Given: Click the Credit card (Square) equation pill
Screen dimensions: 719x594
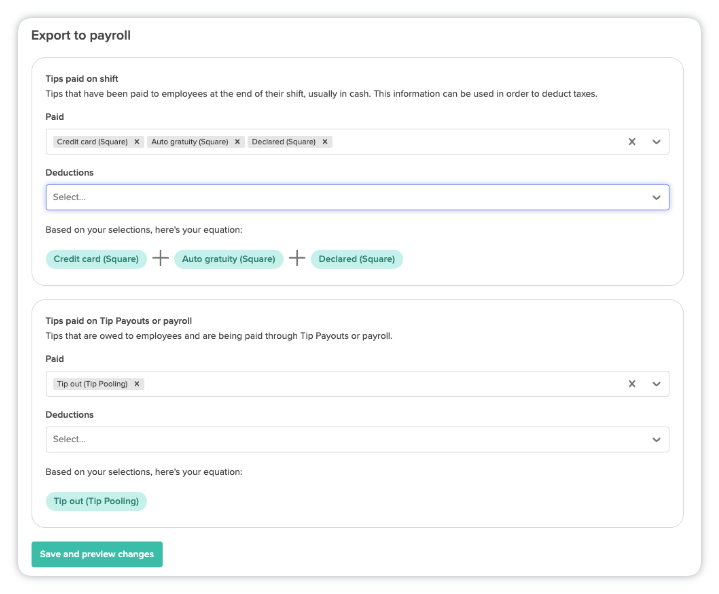Looking at the screenshot, I should pyautogui.click(x=96, y=259).
